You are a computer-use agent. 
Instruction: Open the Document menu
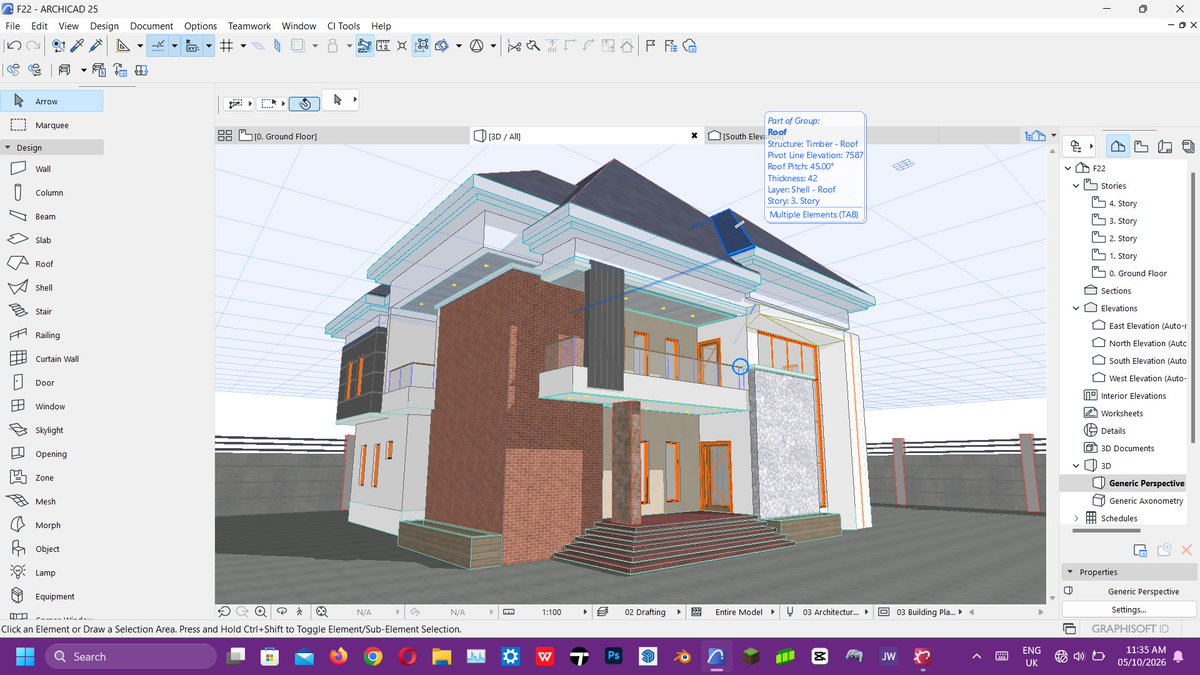click(151, 26)
